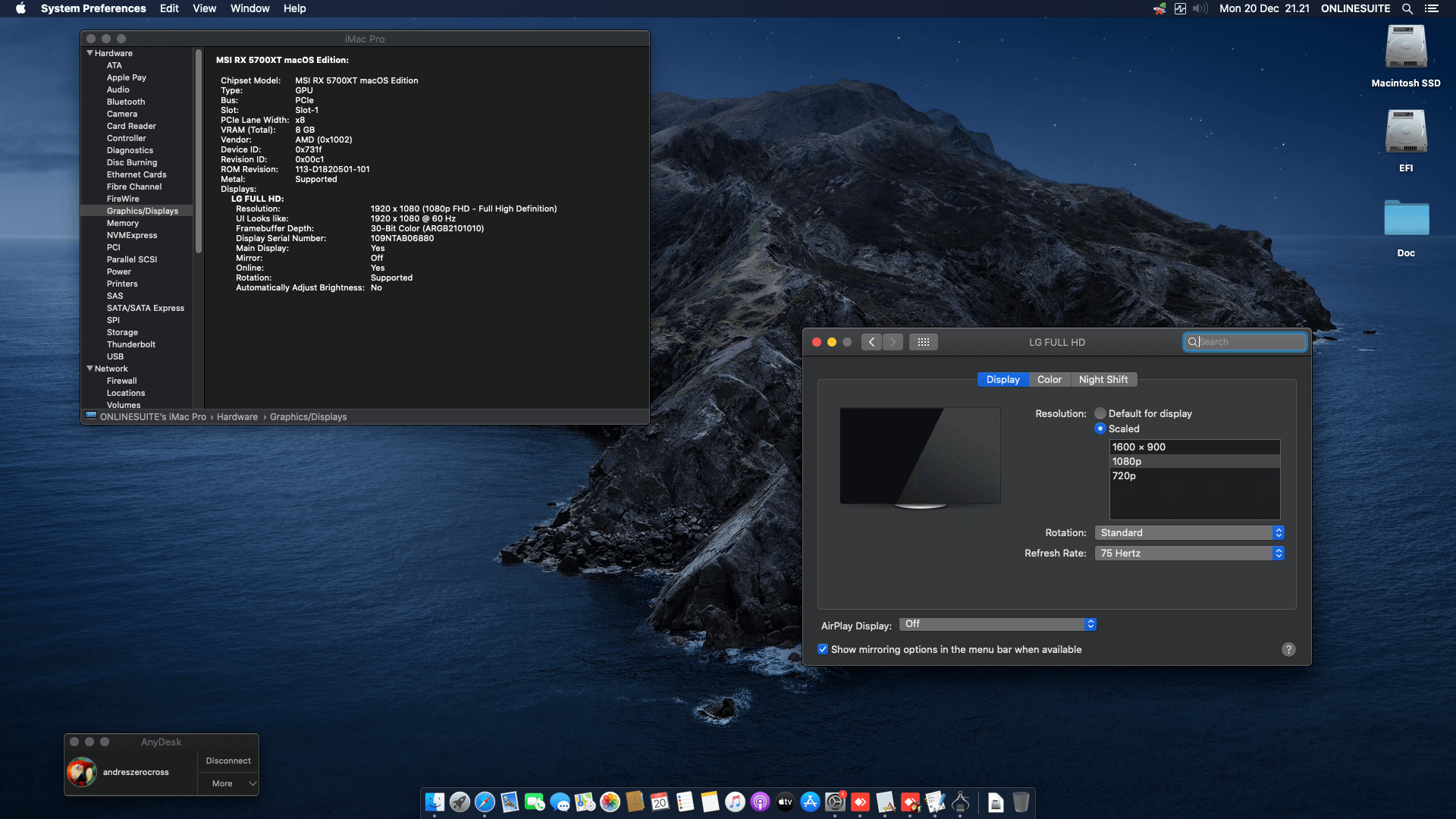
Task: Open the Apple menu
Action: coord(20,8)
